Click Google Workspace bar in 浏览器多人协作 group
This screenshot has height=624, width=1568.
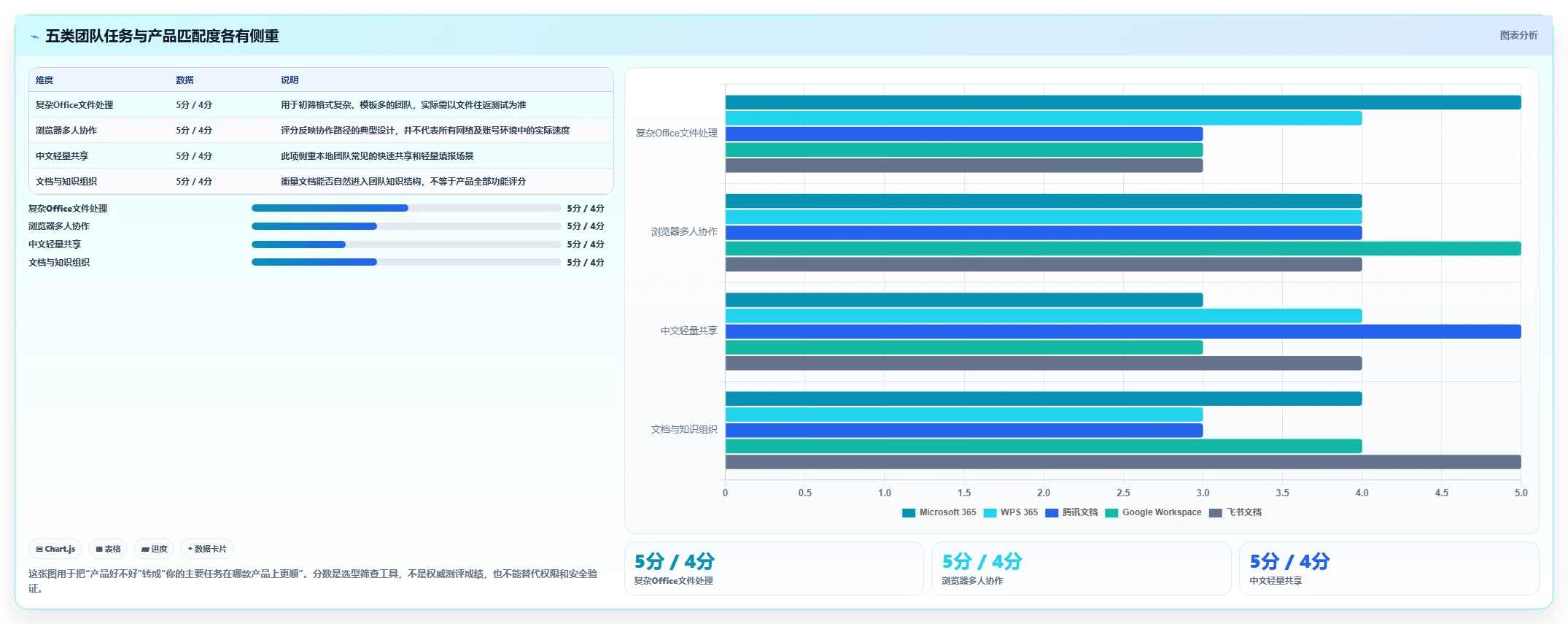point(1123,249)
